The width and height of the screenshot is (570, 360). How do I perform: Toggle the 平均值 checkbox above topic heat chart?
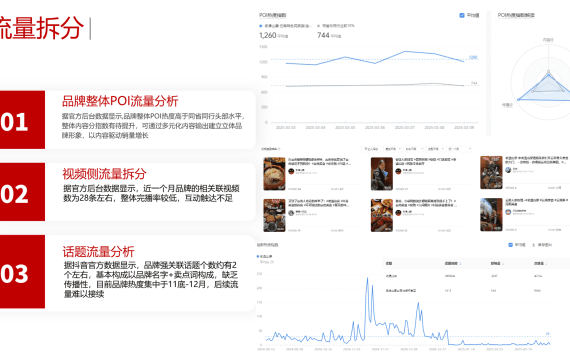click(510, 245)
